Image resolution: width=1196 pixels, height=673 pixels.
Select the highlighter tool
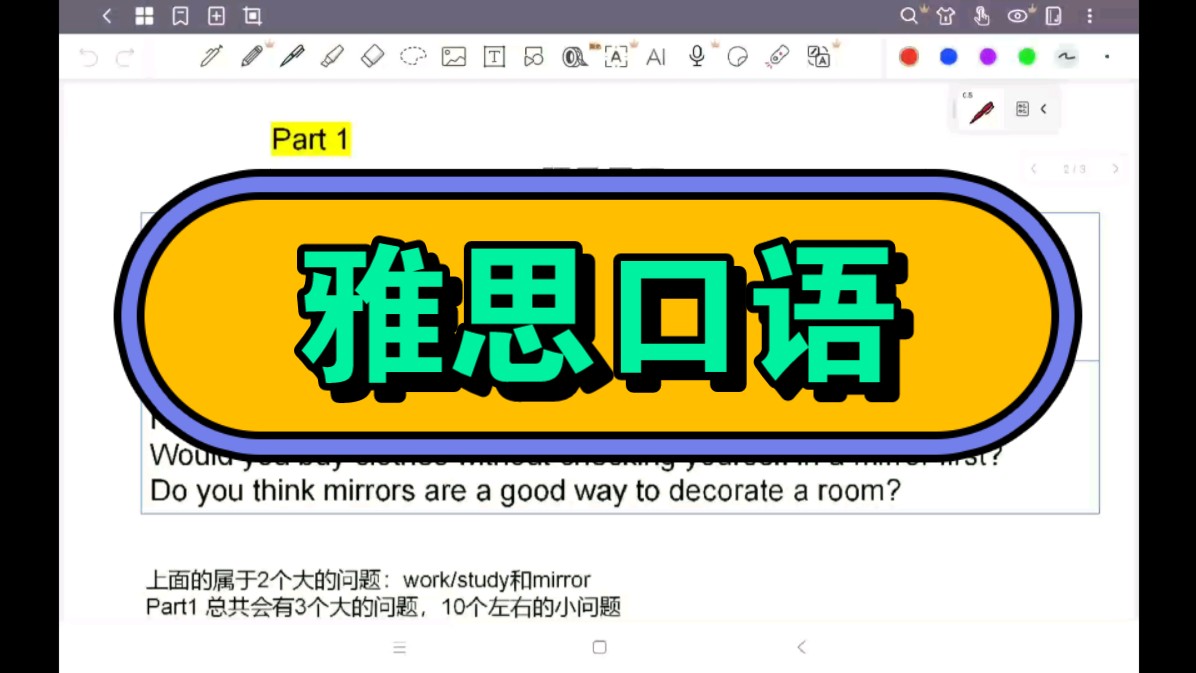click(x=332, y=56)
